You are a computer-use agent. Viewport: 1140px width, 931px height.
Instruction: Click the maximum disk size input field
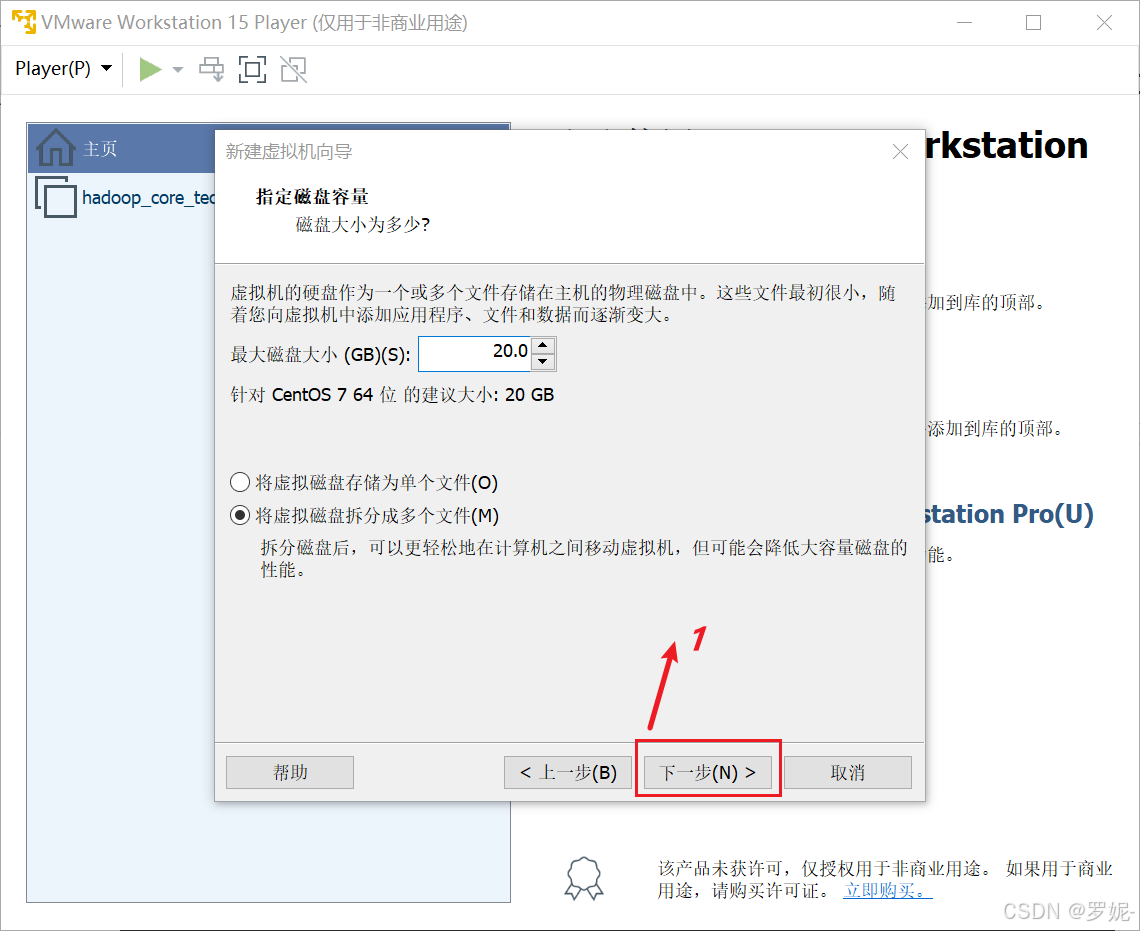point(475,354)
